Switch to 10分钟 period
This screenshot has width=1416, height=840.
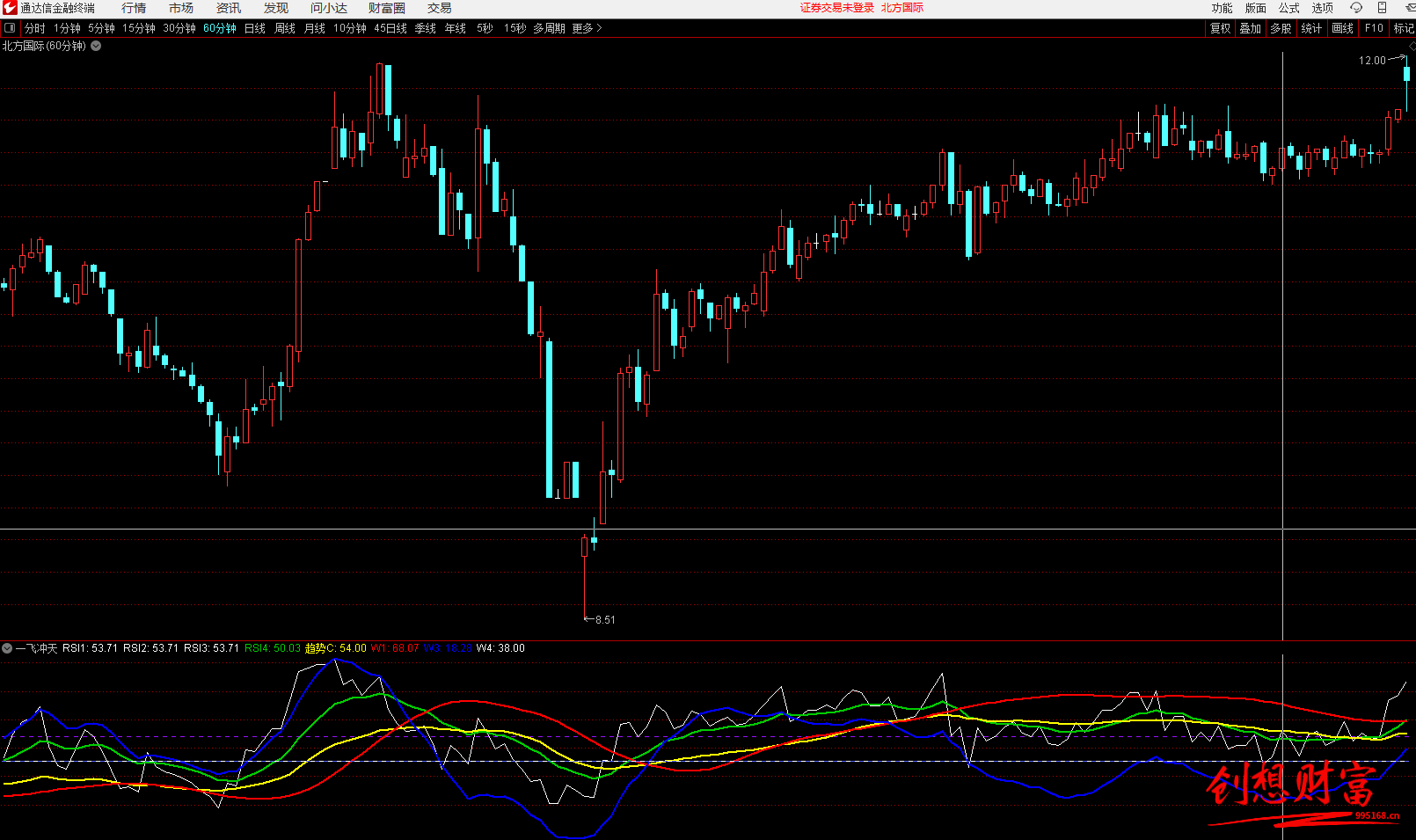click(x=350, y=28)
